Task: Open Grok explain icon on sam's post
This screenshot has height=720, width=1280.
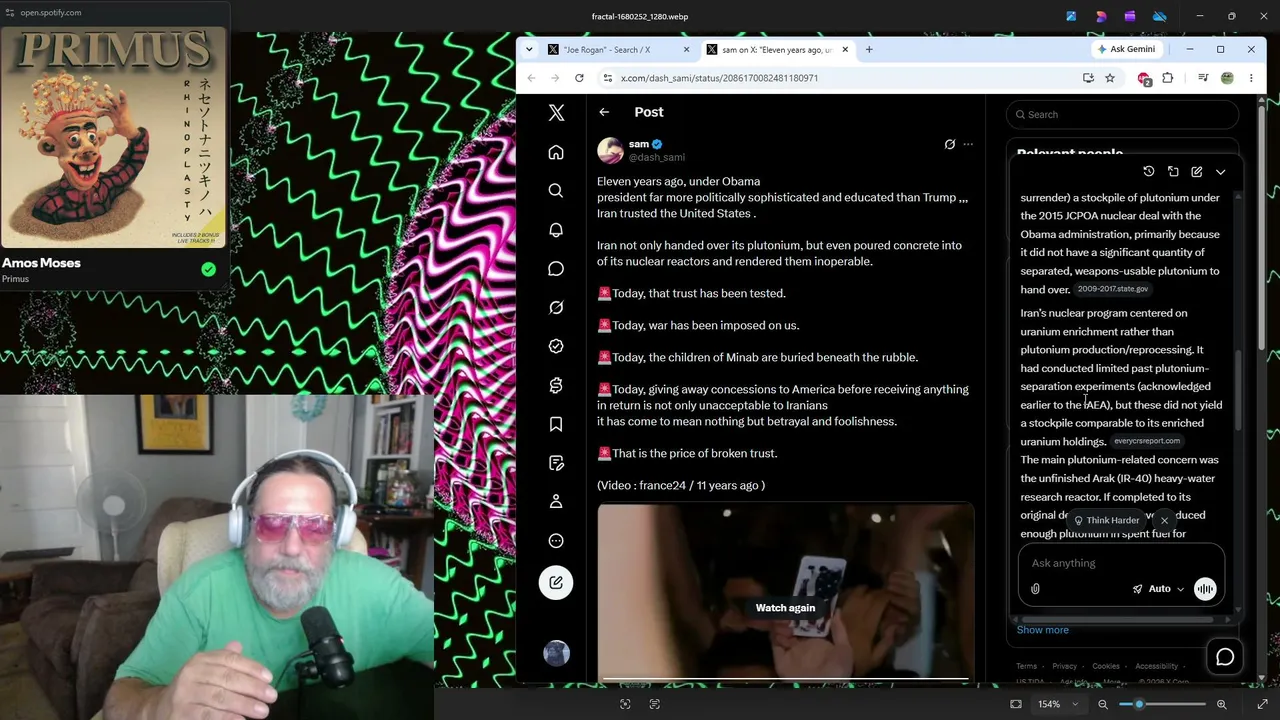Action: coord(949,144)
